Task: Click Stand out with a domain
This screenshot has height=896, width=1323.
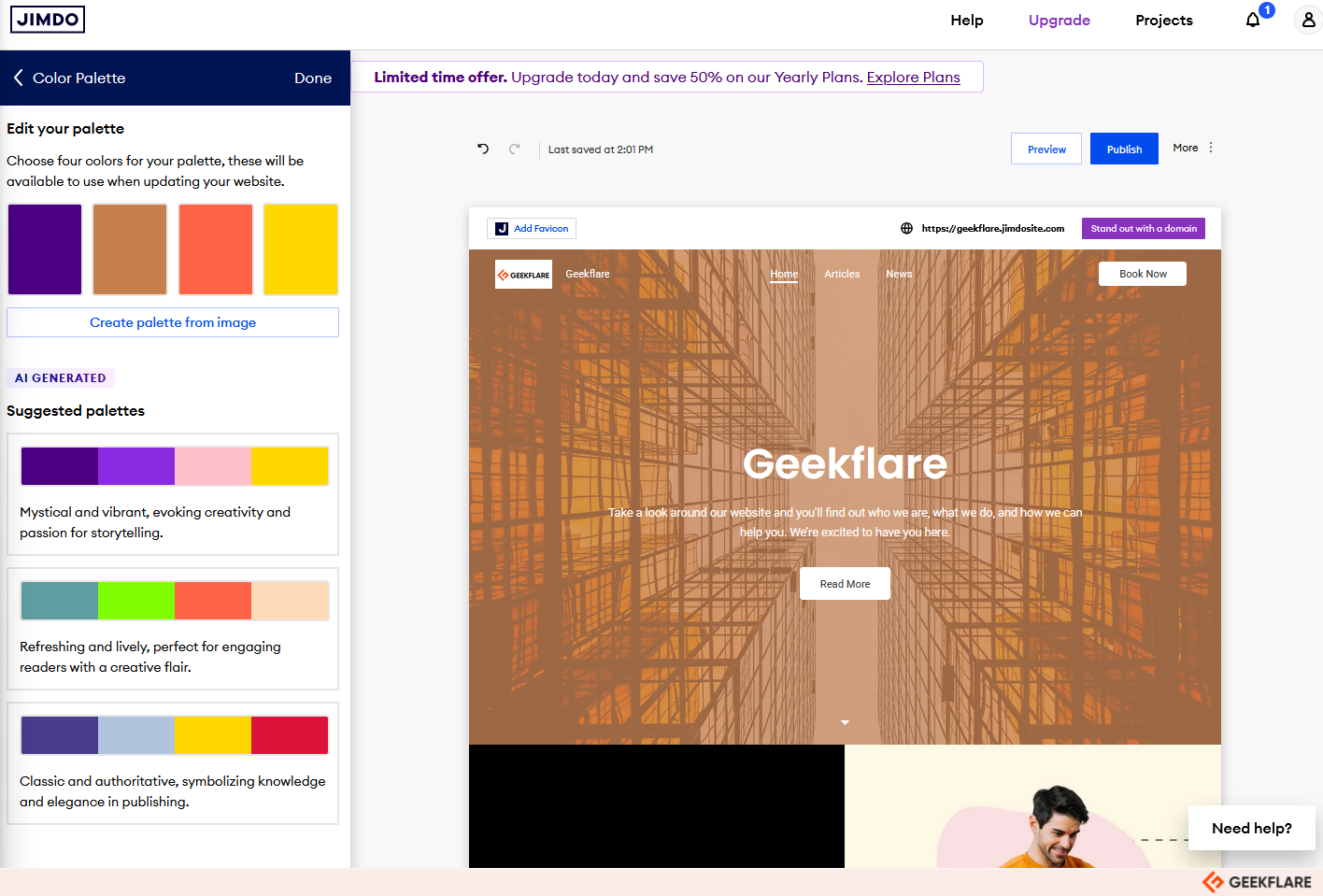Action: point(1144,228)
